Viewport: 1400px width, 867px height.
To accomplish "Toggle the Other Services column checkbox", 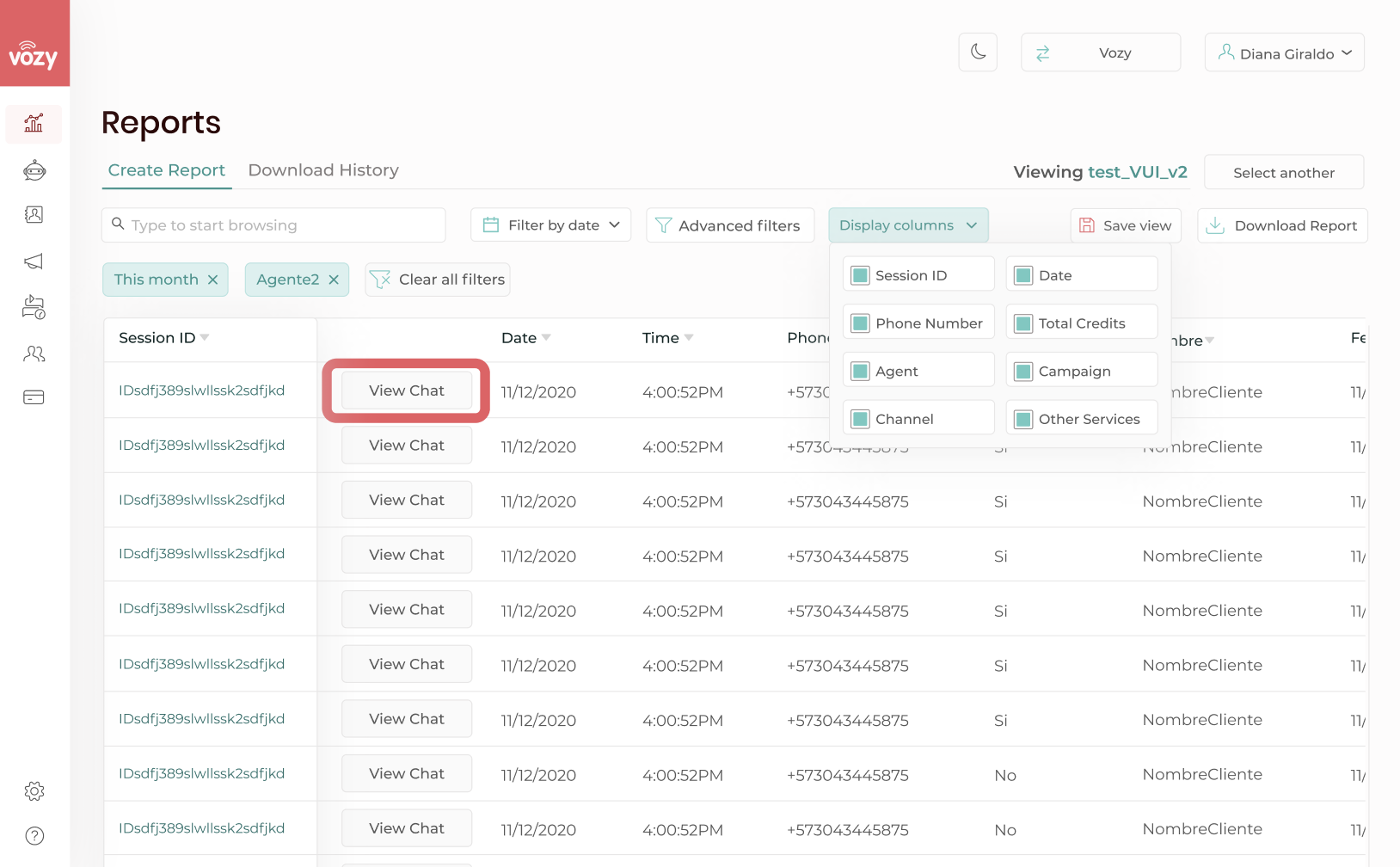I will (1023, 420).
